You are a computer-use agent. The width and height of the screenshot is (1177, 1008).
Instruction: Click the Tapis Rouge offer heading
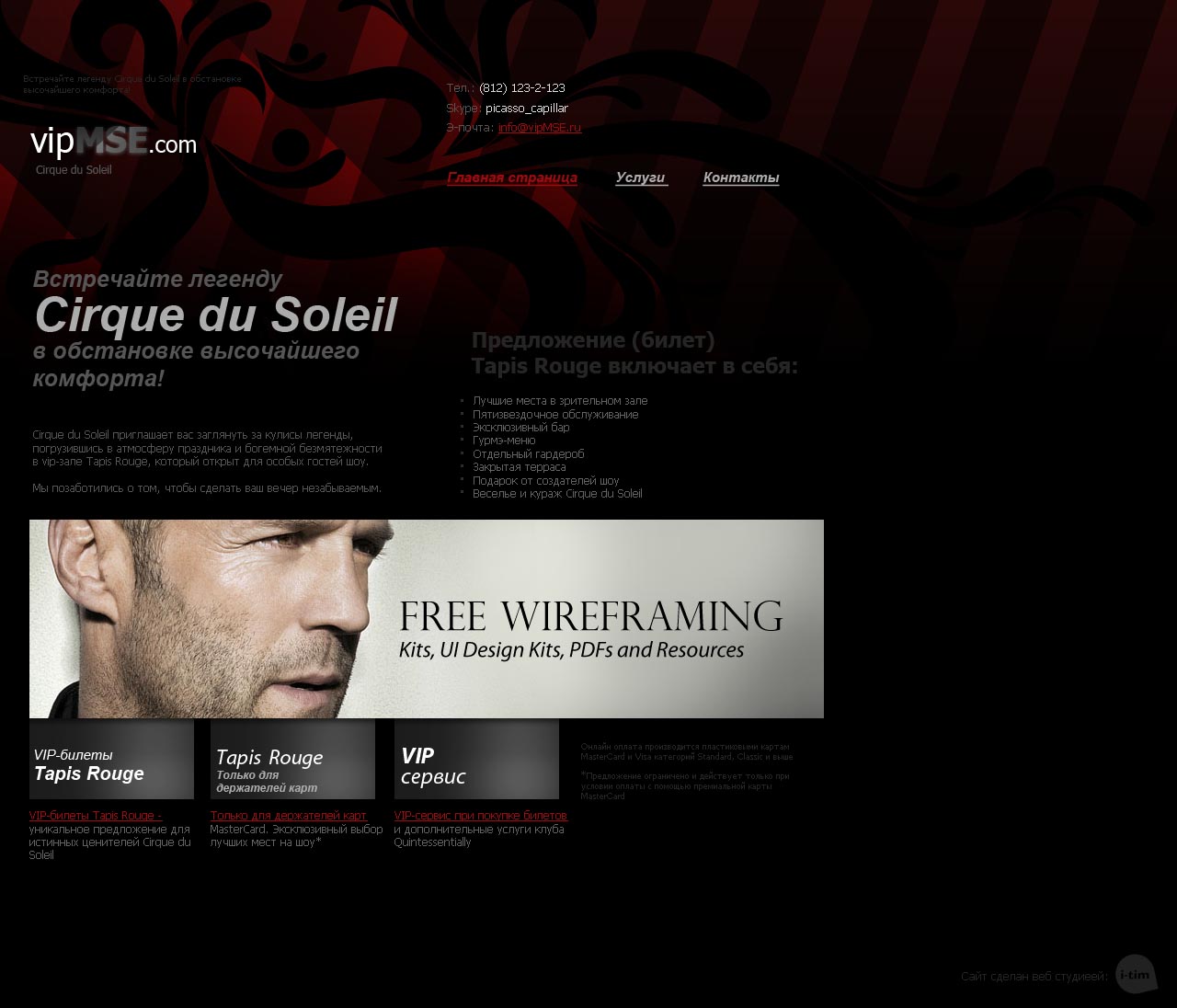tap(634, 353)
